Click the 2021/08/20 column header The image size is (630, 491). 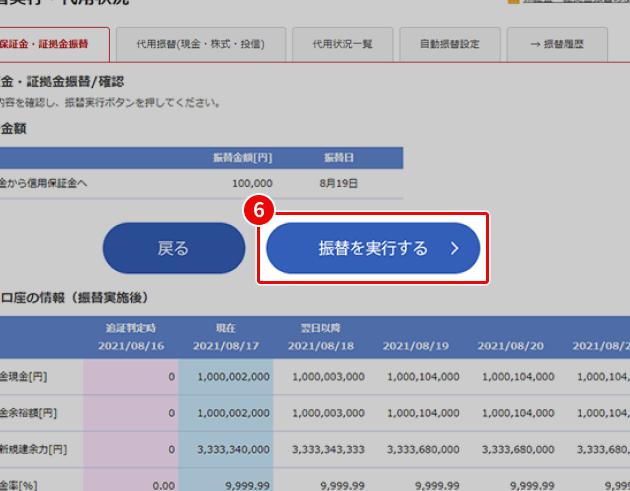coord(510,346)
